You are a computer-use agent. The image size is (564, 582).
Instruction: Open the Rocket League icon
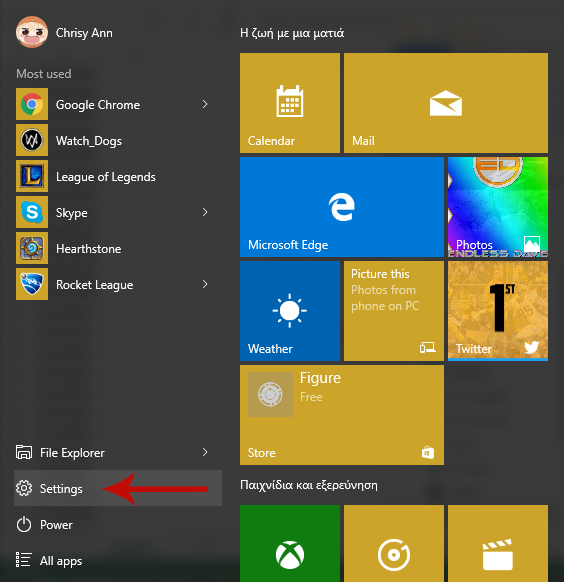click(x=32, y=284)
